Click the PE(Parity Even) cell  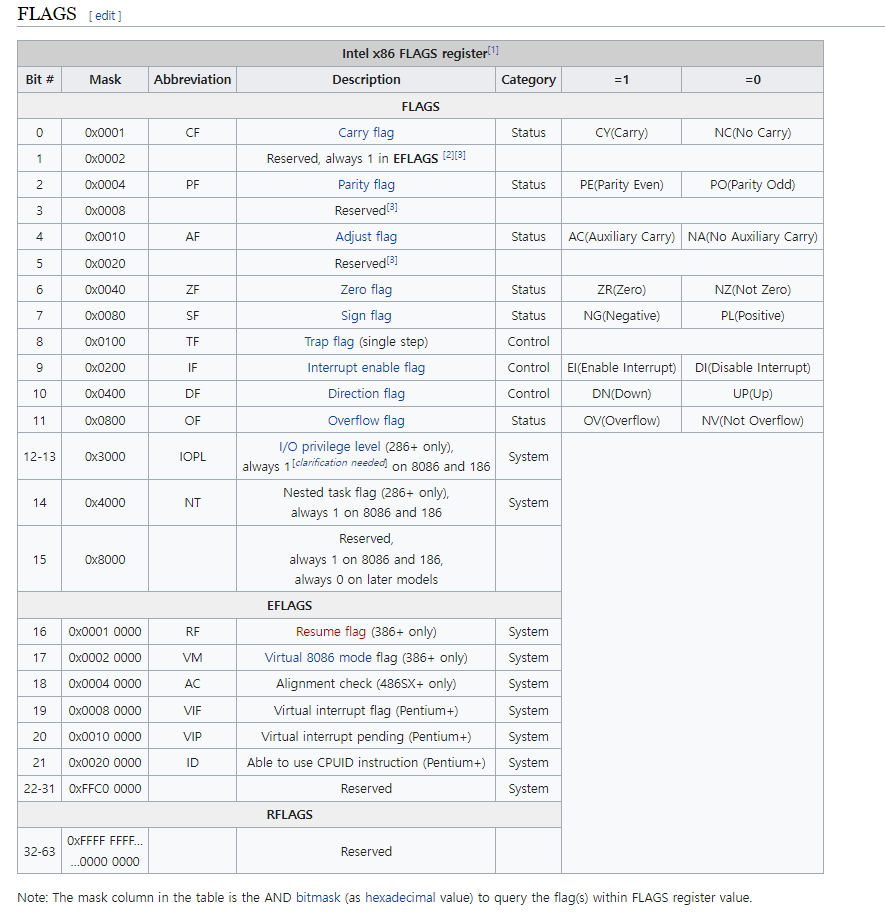click(621, 185)
